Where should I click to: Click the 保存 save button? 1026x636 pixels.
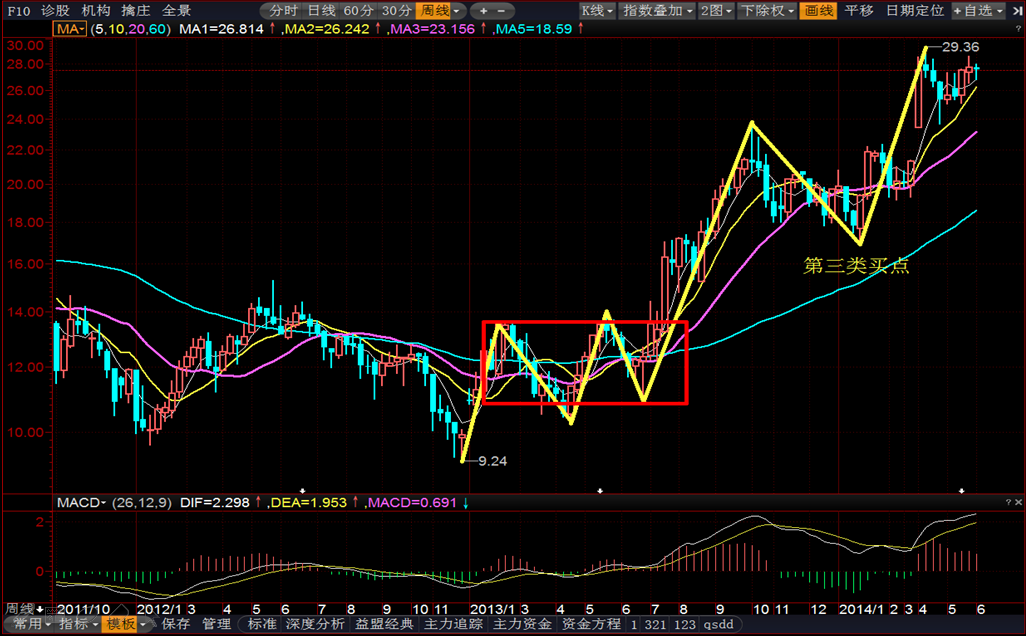pos(175,624)
